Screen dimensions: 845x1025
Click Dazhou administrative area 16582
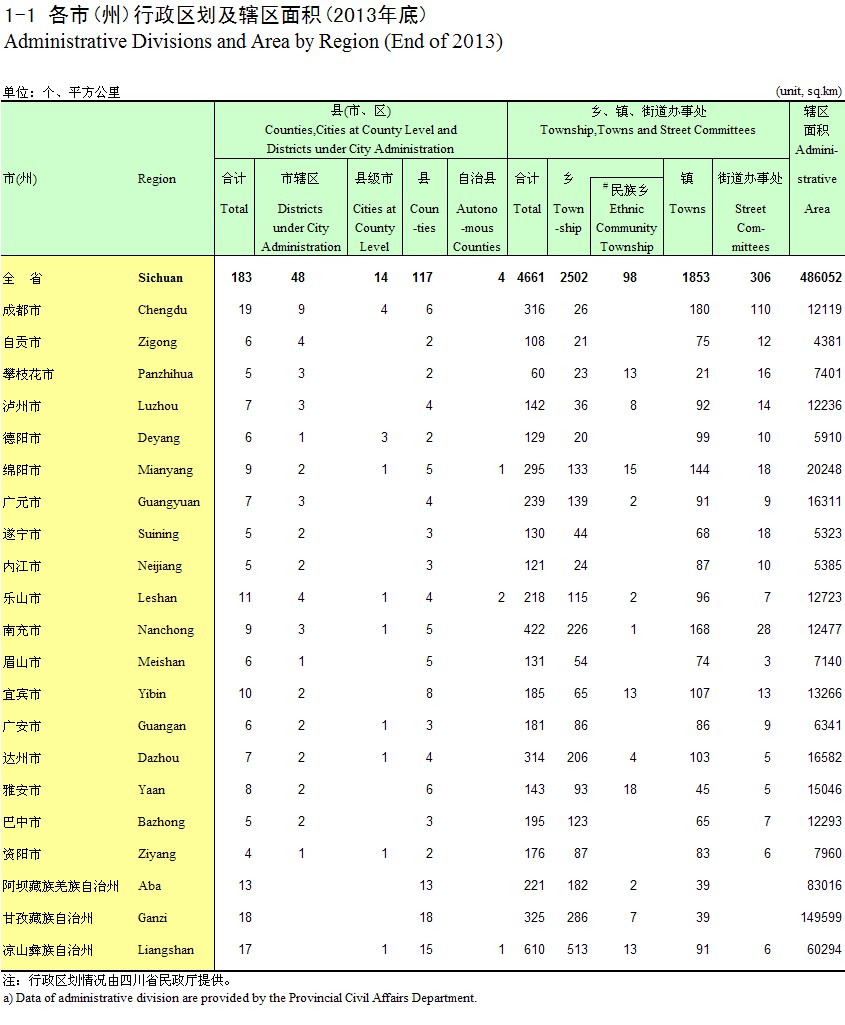point(824,758)
